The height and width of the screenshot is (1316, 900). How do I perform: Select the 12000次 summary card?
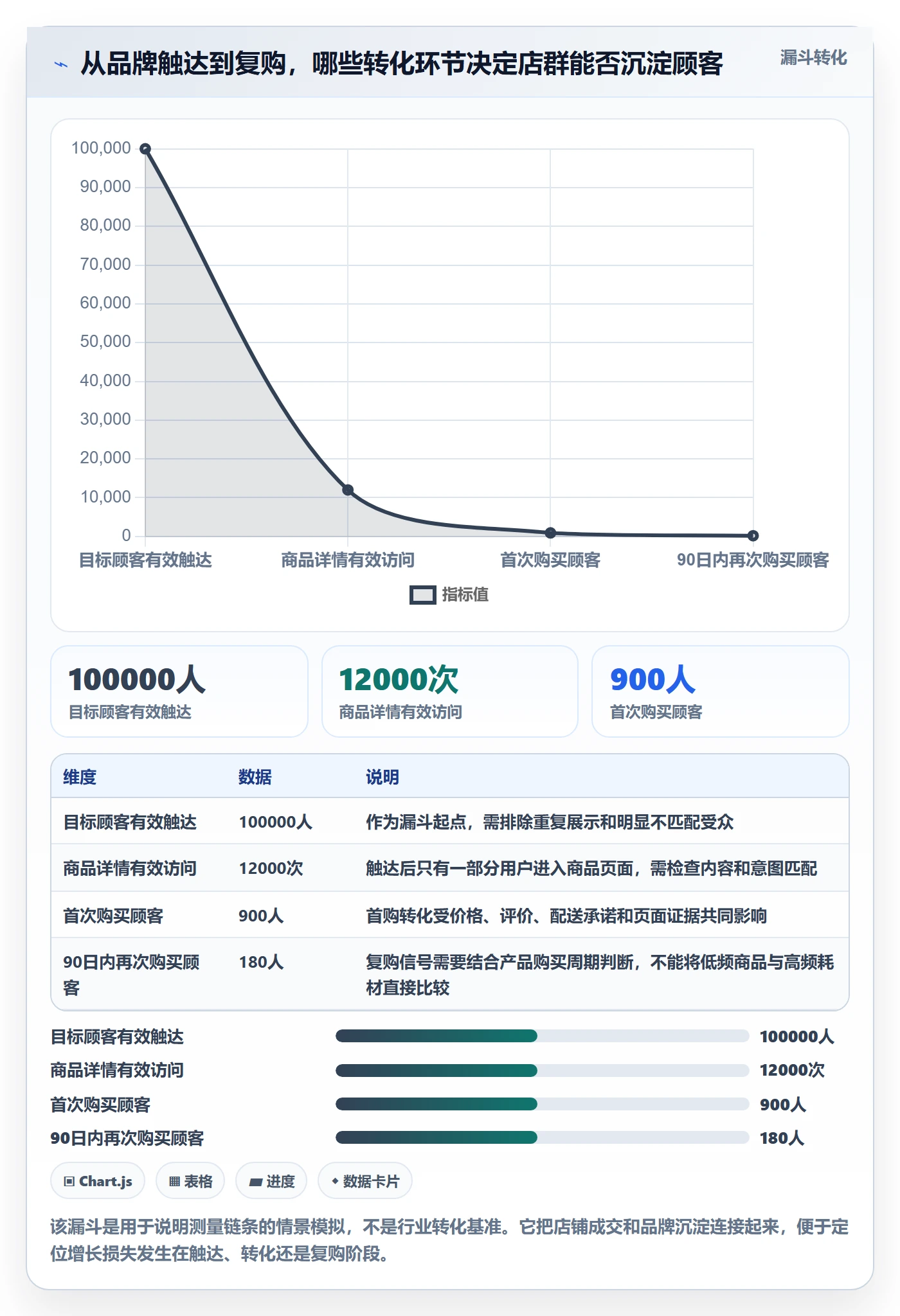[450, 691]
